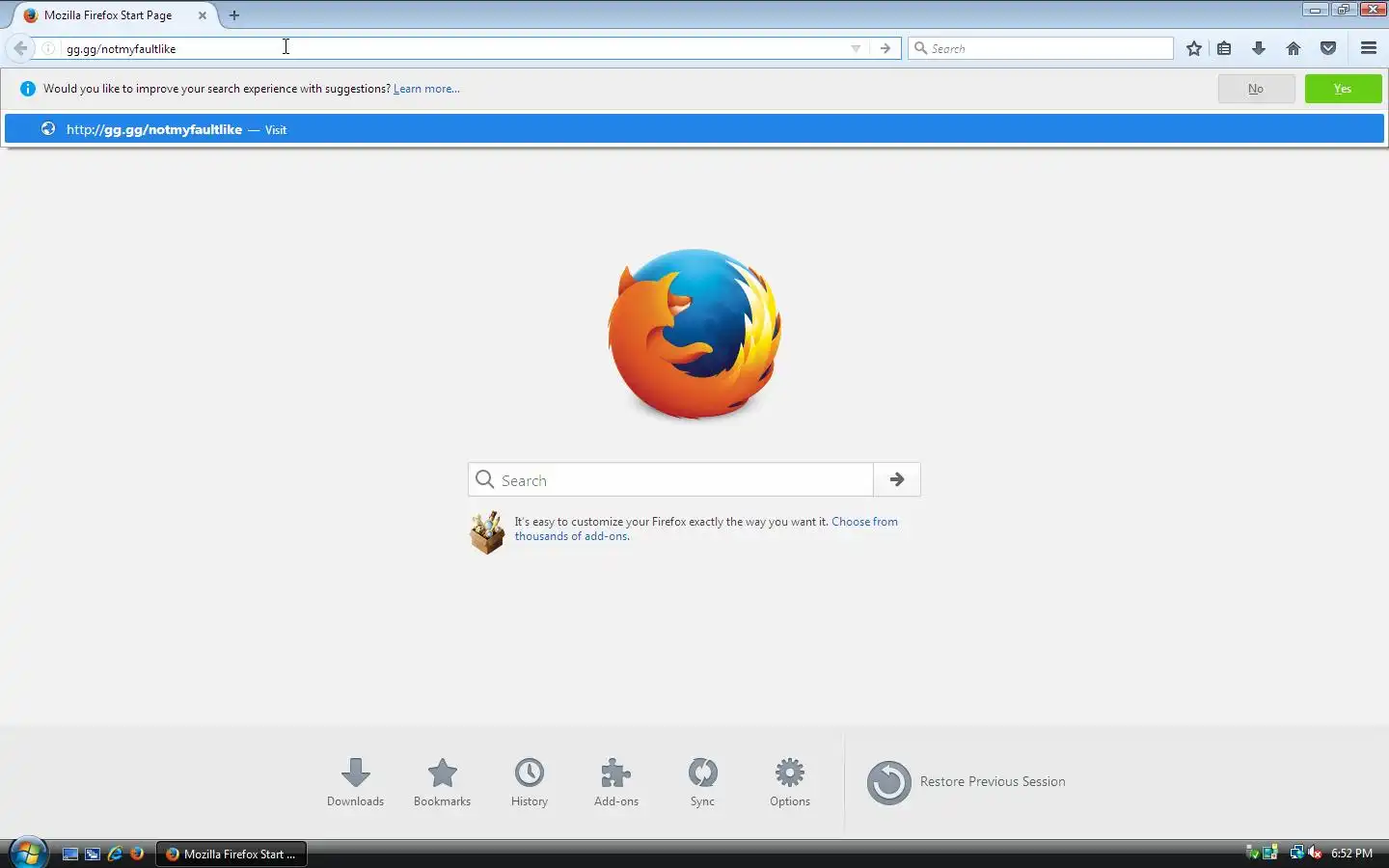Screen dimensions: 1389x868
Task: Minimize the Firefox window
Action: [x=1315, y=10]
